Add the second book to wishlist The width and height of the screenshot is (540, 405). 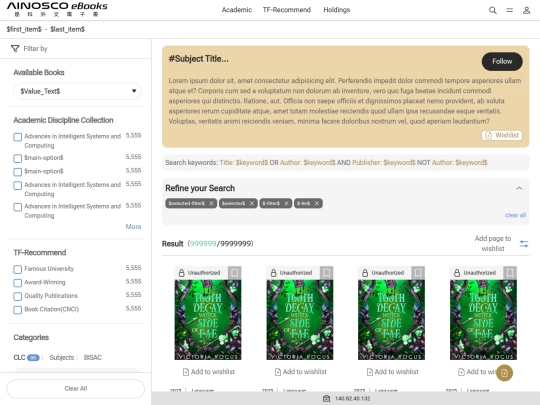click(x=301, y=372)
